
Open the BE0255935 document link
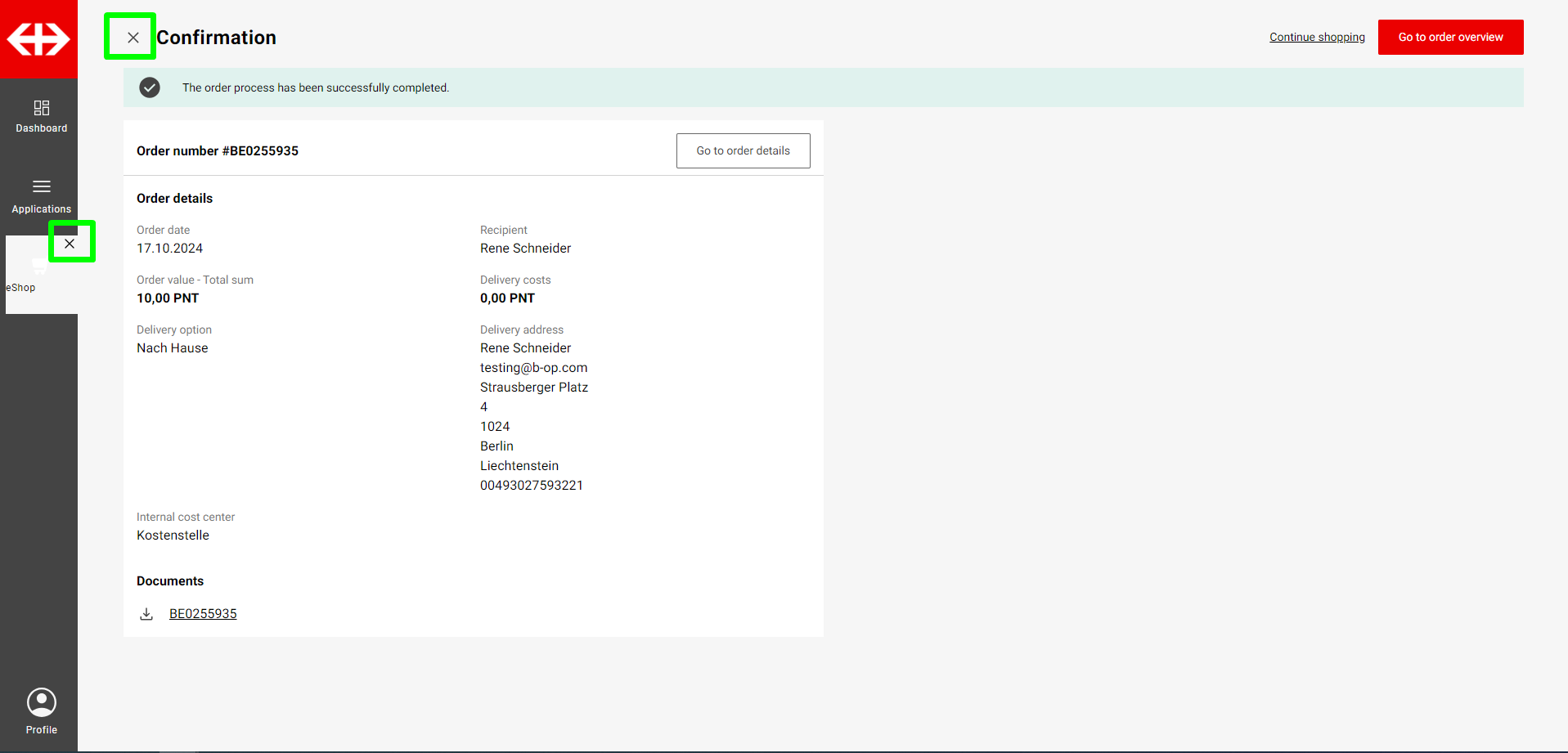(203, 614)
